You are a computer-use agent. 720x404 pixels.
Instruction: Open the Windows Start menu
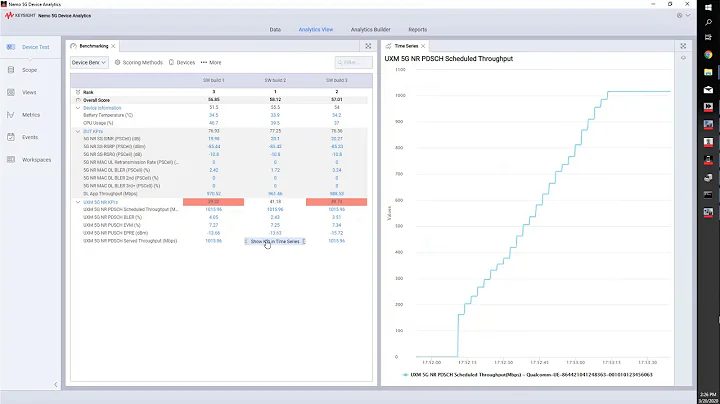pos(708,7)
